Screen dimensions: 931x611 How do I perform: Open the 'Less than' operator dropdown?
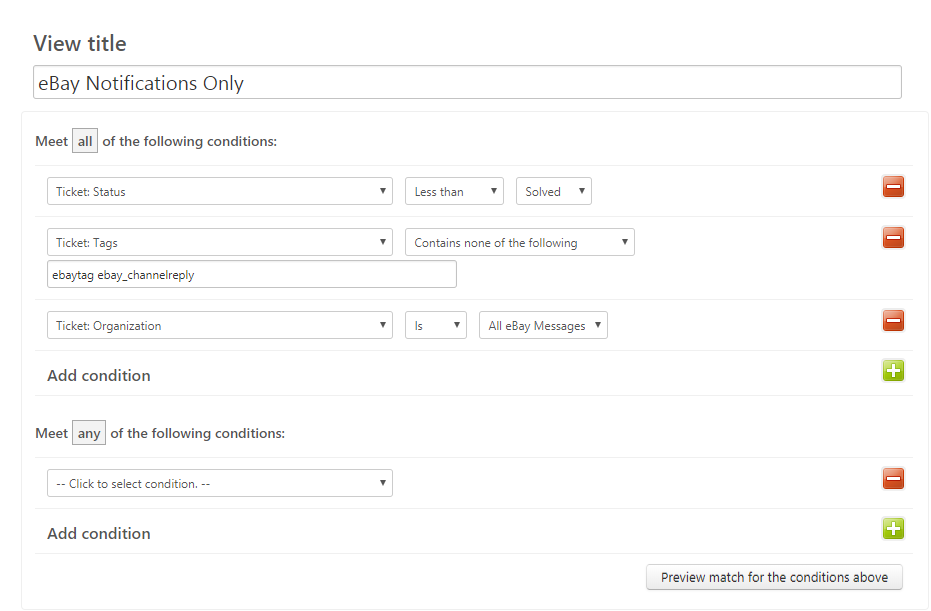pos(454,191)
